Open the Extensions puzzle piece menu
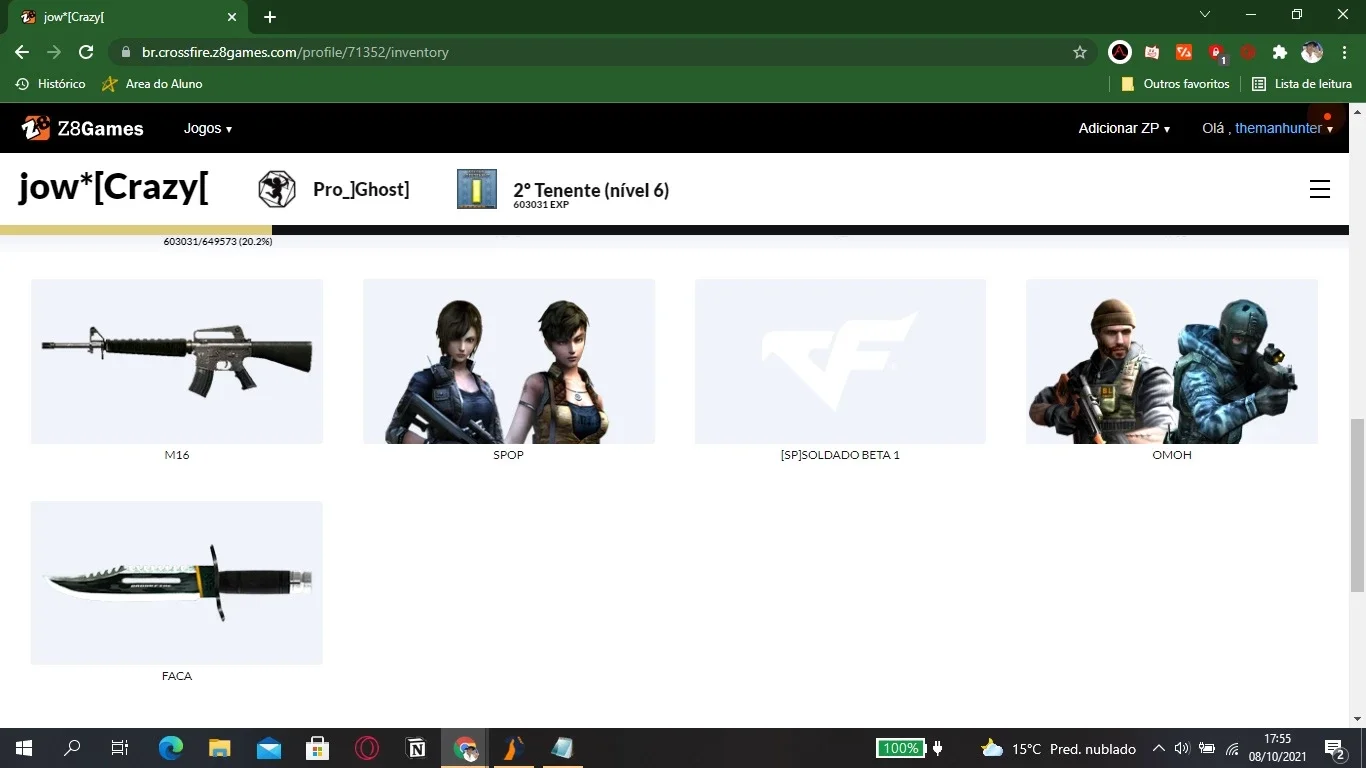The width and height of the screenshot is (1366, 768). pyautogui.click(x=1280, y=52)
